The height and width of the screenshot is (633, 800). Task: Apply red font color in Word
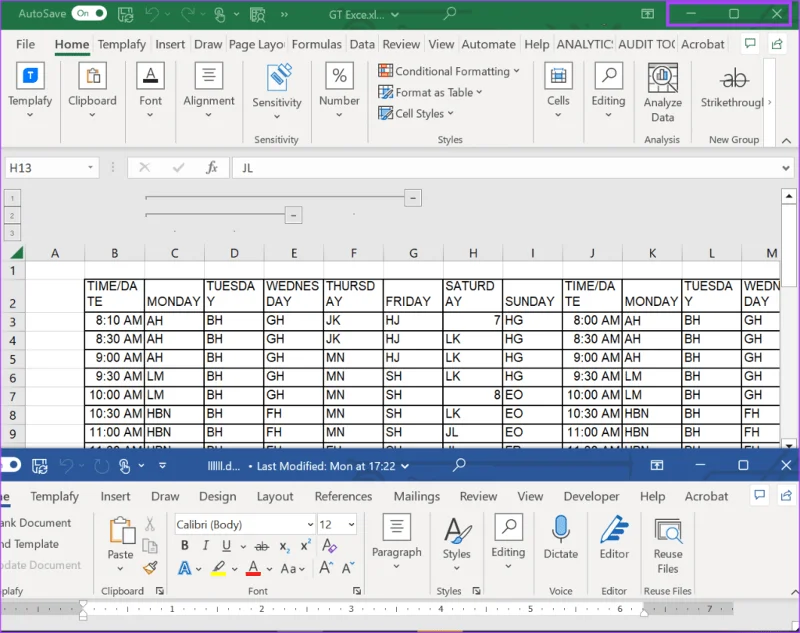(x=253, y=568)
